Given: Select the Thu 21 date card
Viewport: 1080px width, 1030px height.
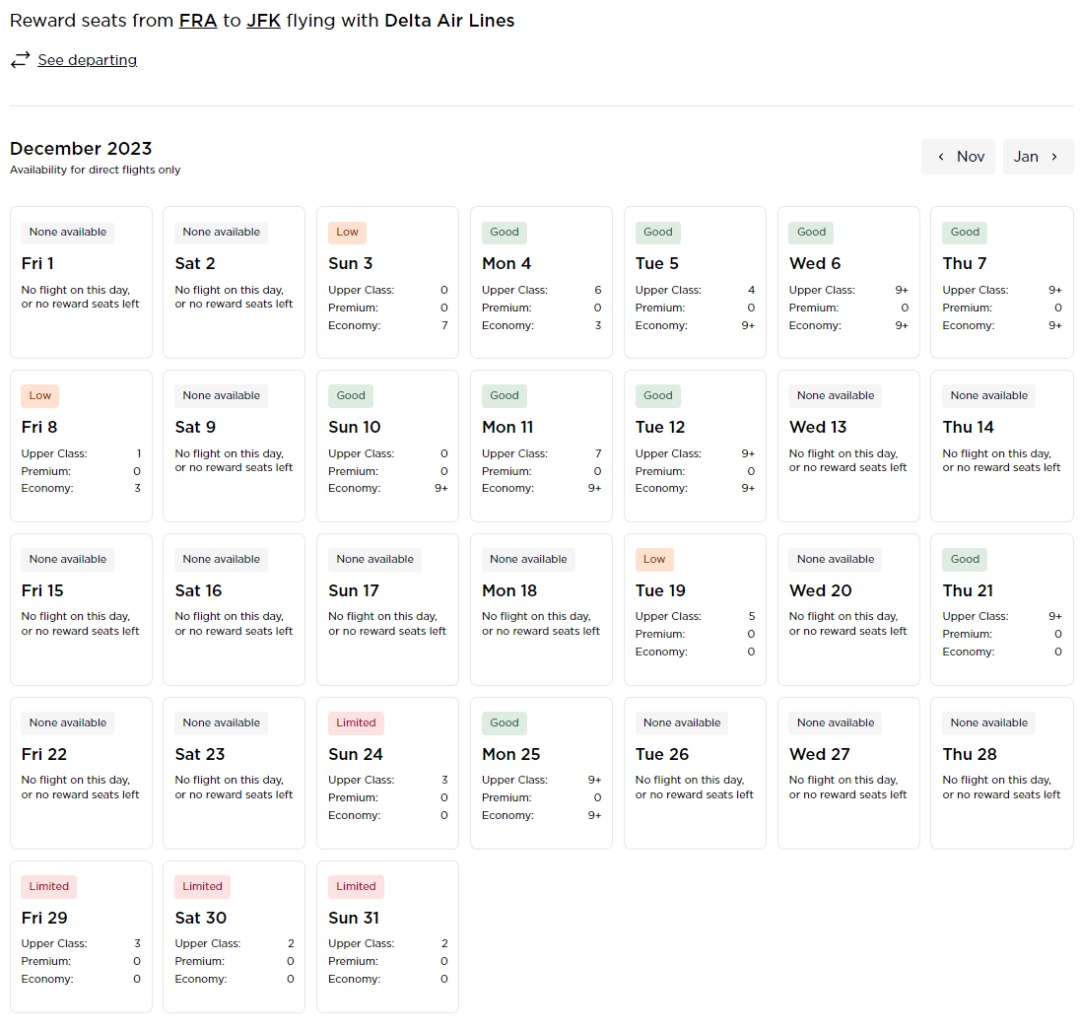Looking at the screenshot, I should [1001, 609].
